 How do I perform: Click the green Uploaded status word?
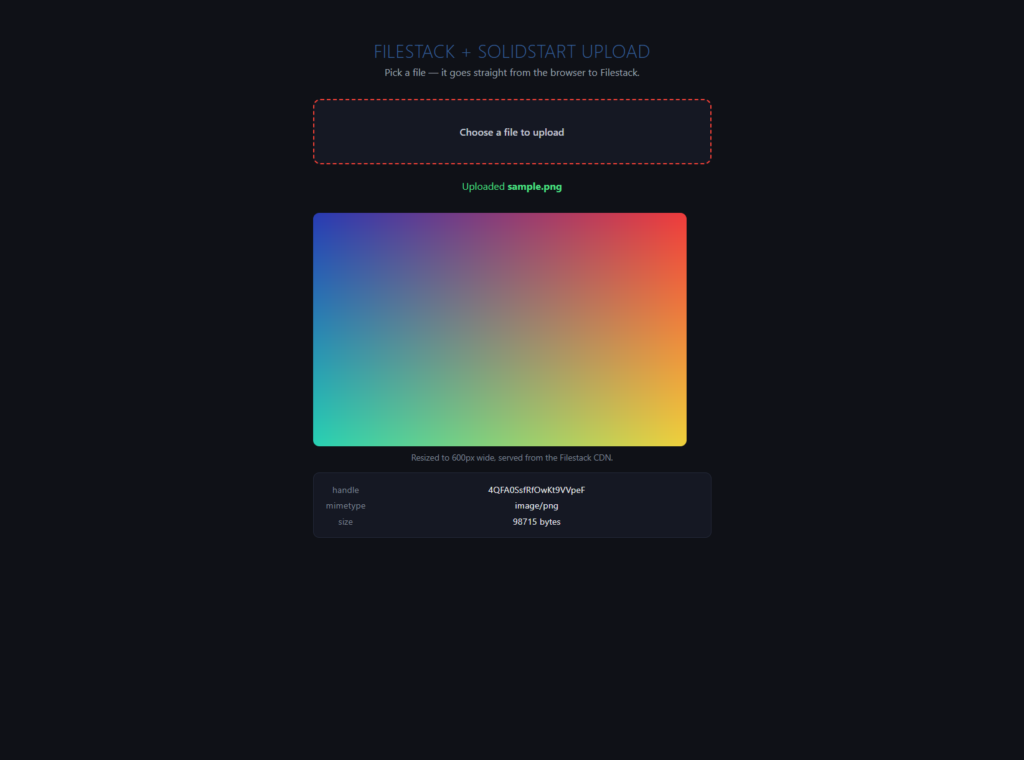[x=483, y=187]
